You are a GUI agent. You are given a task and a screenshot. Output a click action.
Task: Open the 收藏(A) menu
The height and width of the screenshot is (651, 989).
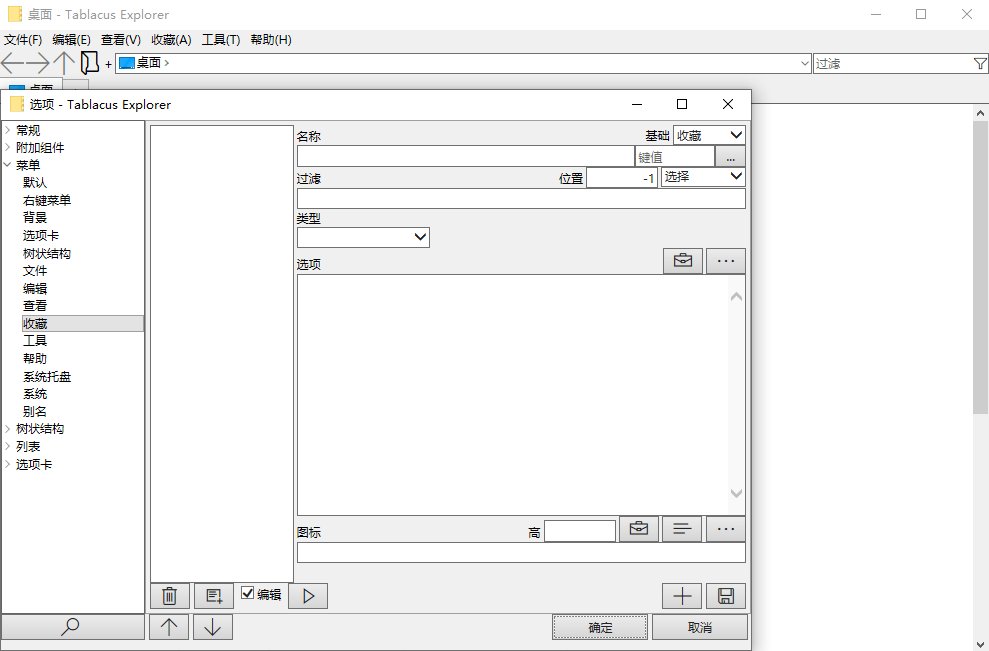(x=171, y=40)
